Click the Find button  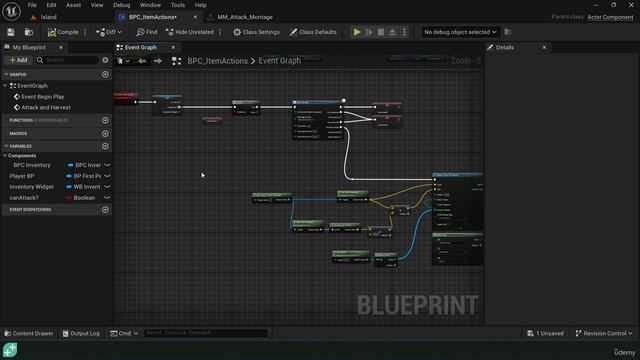147,32
